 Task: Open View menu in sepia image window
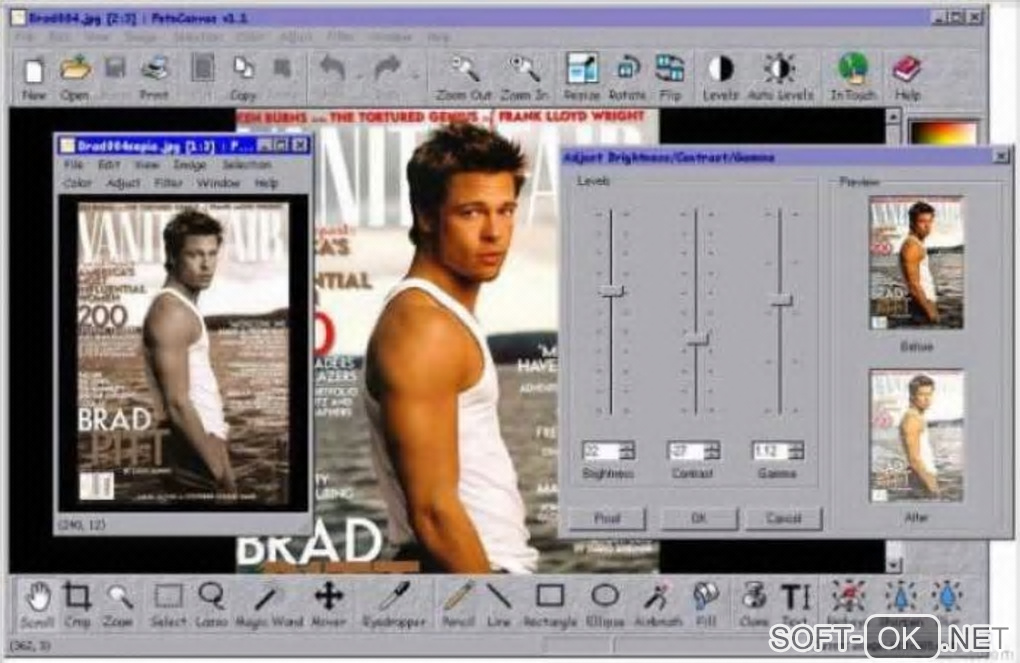pos(146,165)
